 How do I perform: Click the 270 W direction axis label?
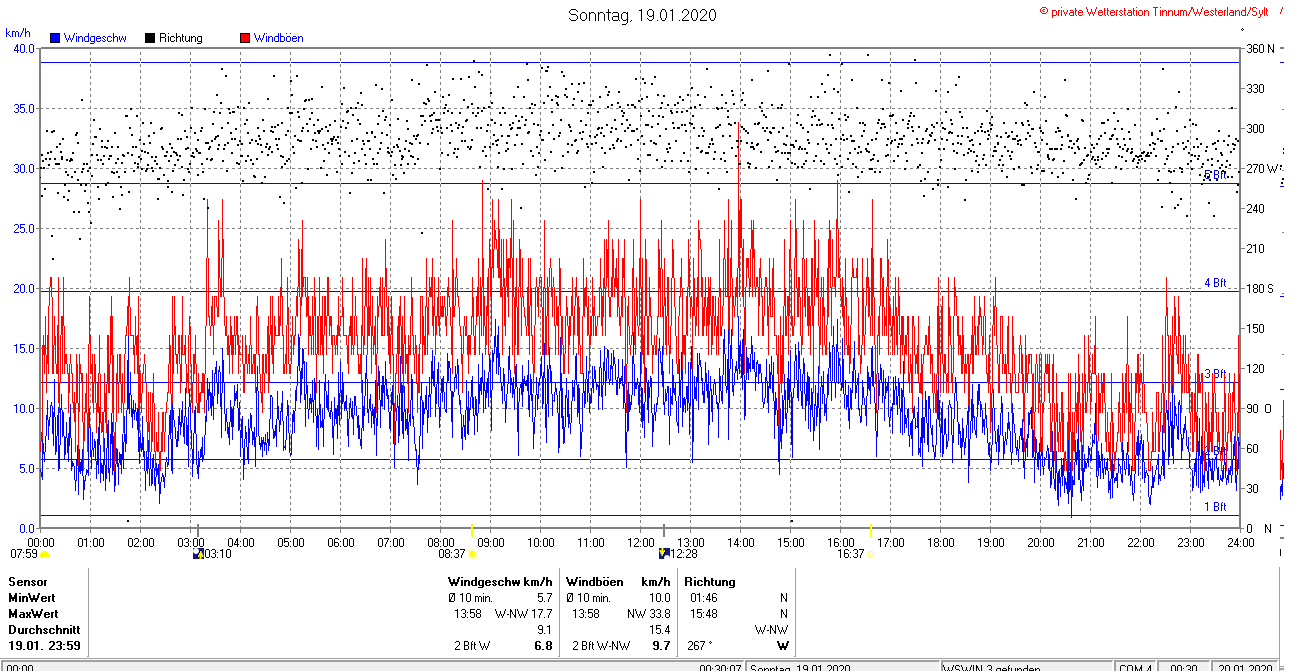point(1260,168)
